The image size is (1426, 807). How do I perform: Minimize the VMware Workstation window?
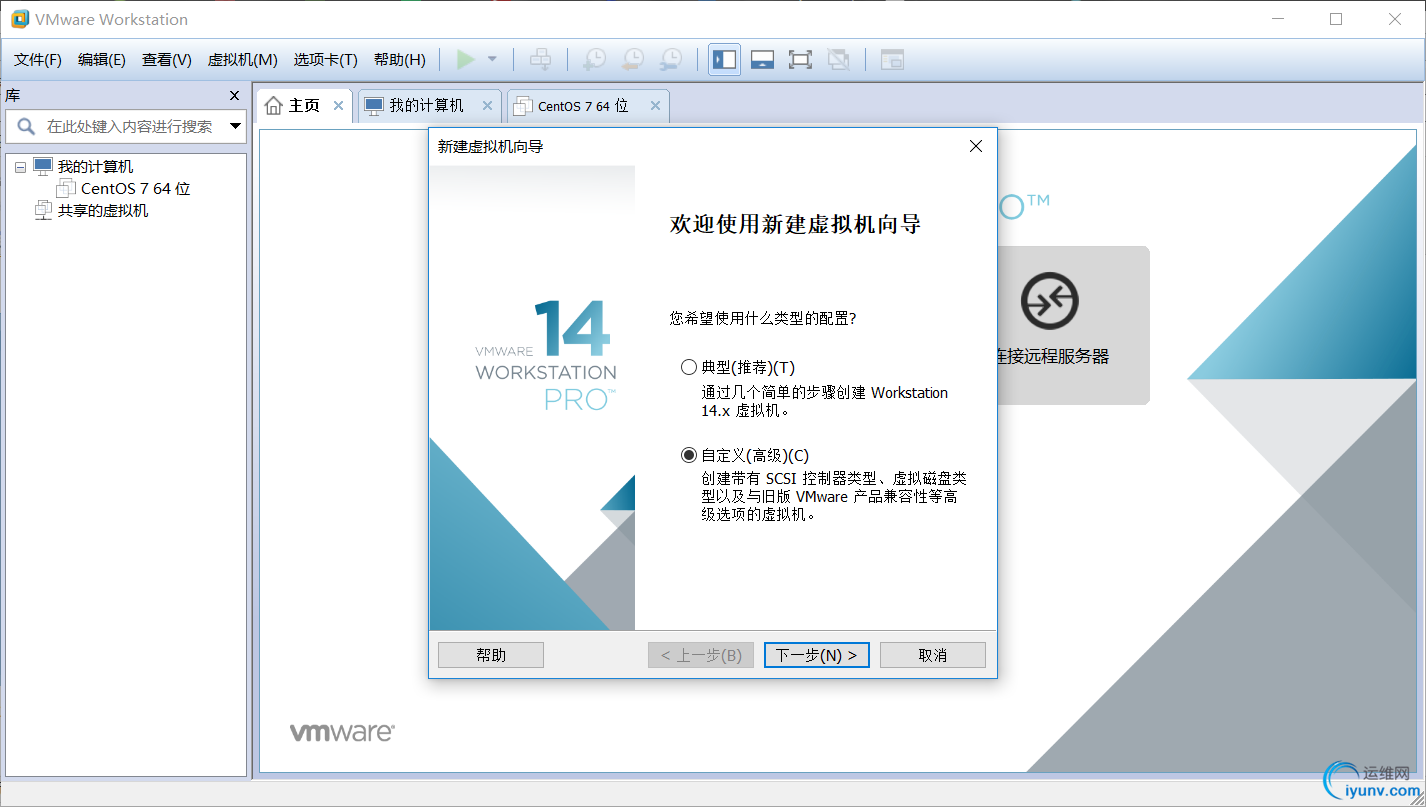tap(1277, 19)
